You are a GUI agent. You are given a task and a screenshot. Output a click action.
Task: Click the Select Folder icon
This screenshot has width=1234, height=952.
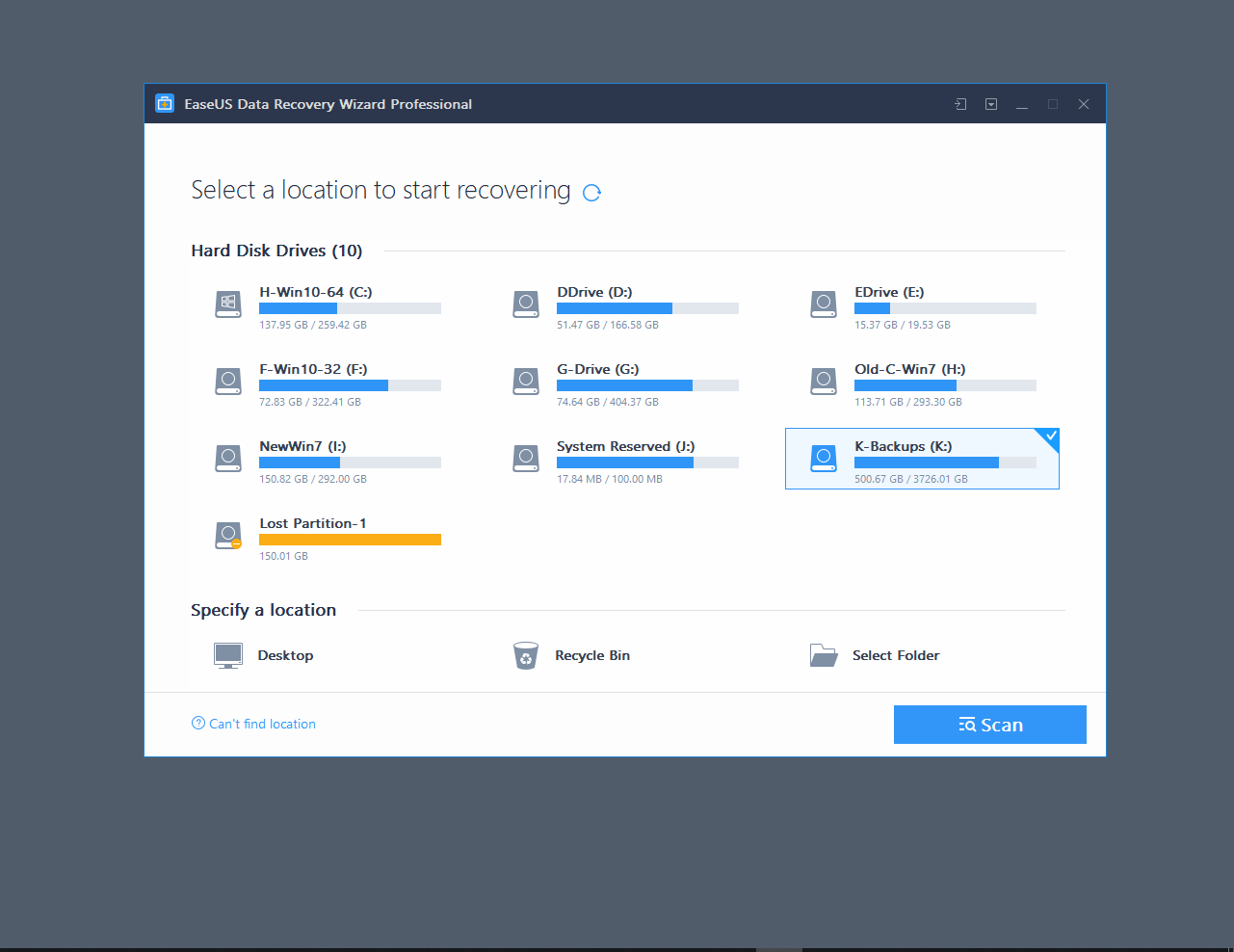(x=824, y=655)
